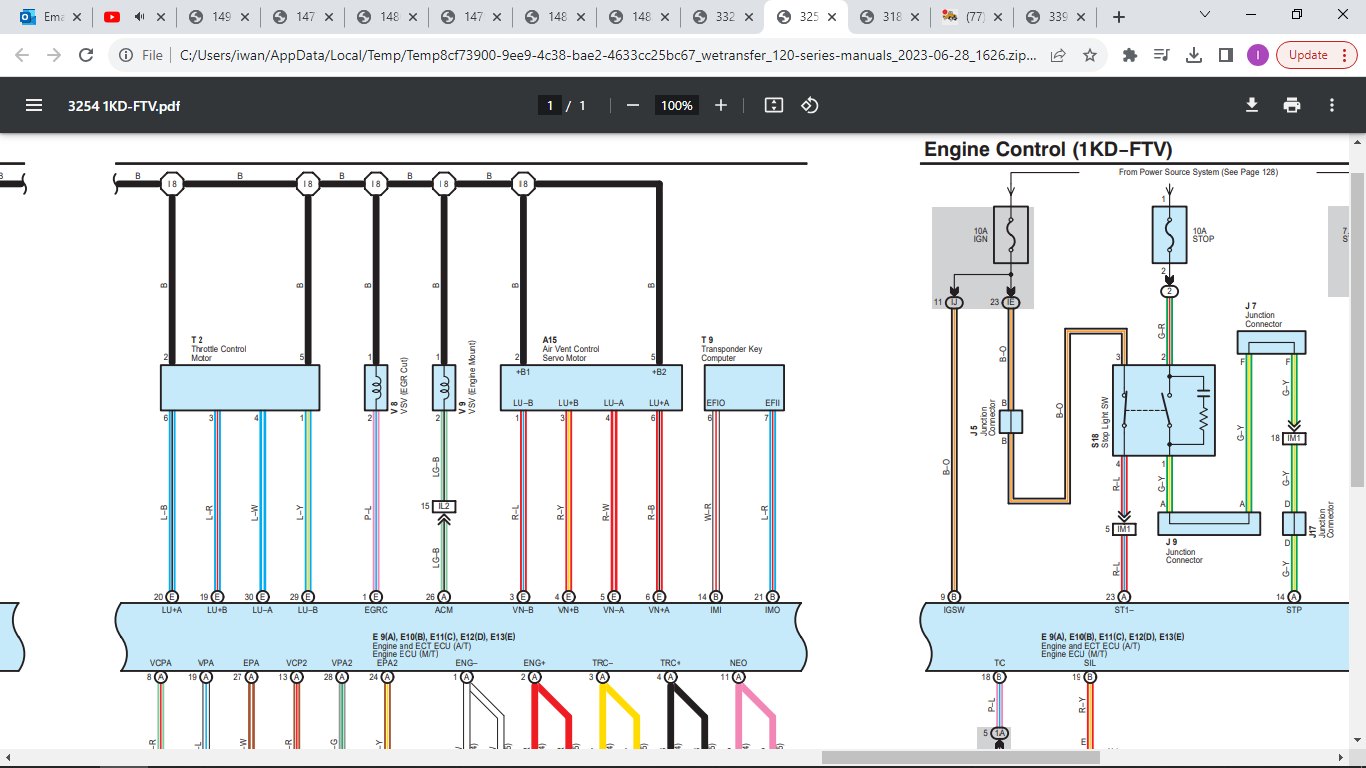The height and width of the screenshot is (768, 1366).
Task: Bookmark this tab with the star
Action: (x=1090, y=55)
